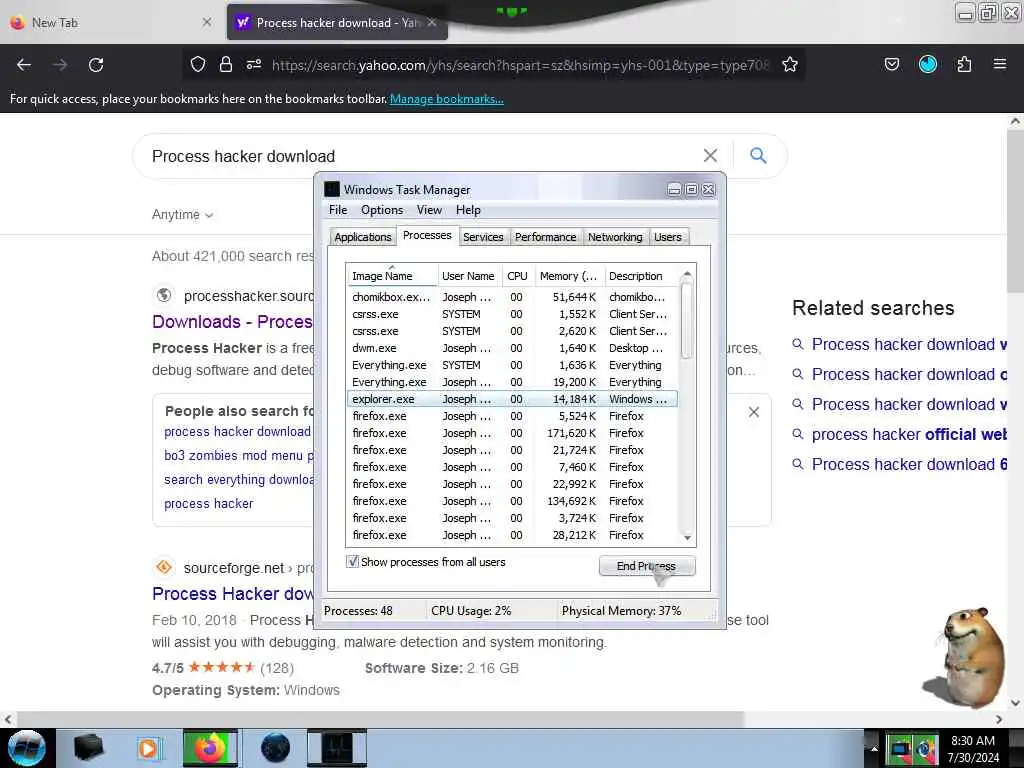
Task: Sort processes by Description column
Action: 642,276
